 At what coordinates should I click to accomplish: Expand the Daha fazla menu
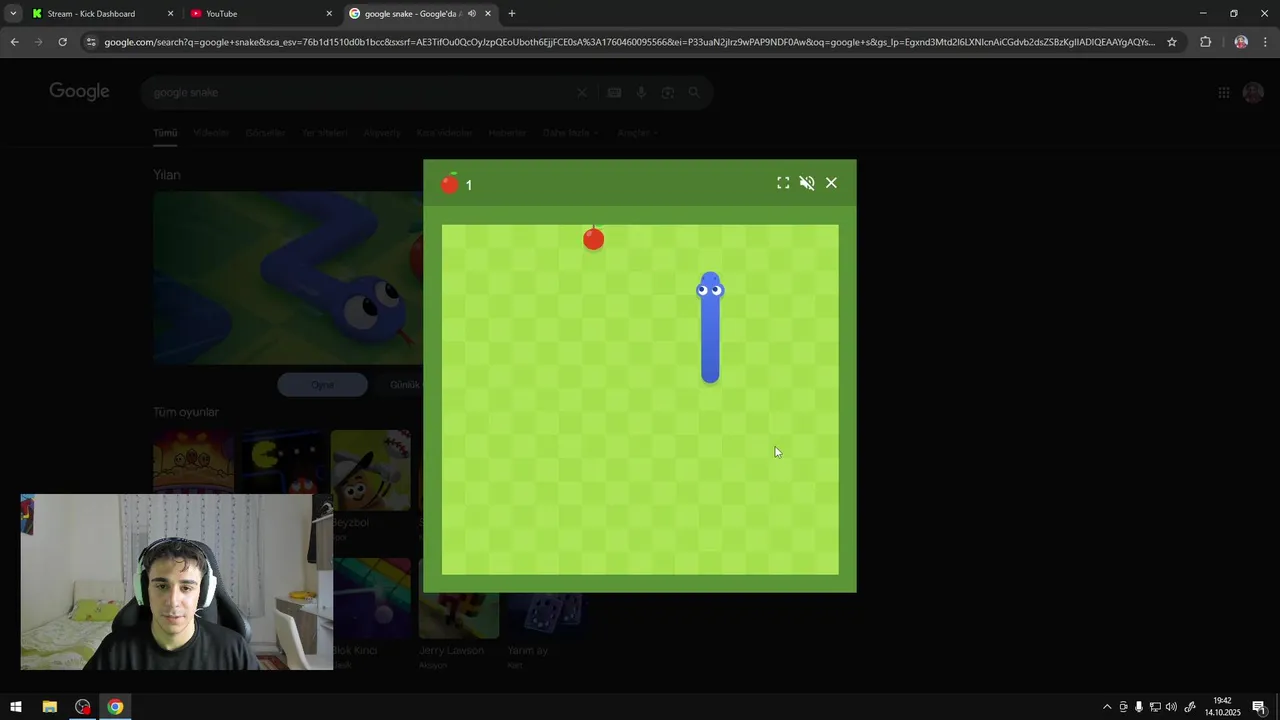(570, 132)
